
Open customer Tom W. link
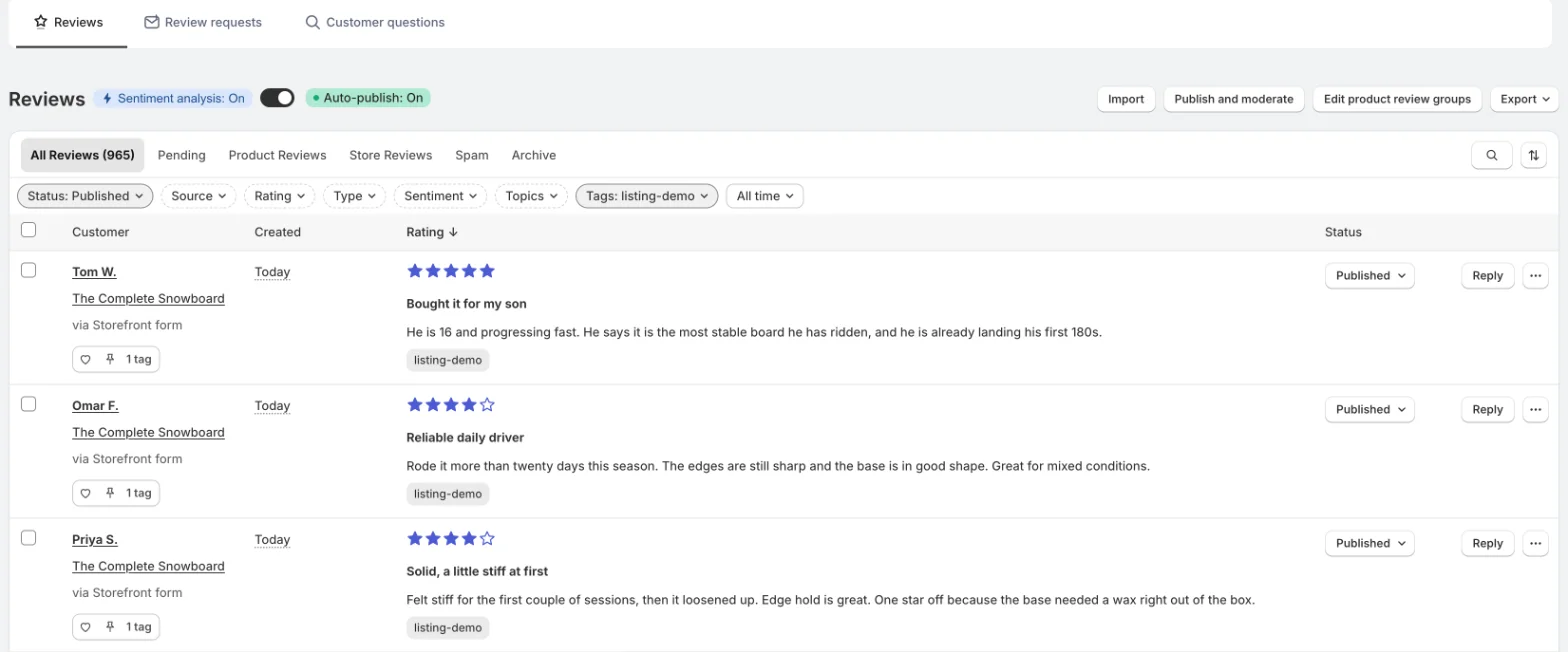click(x=94, y=272)
